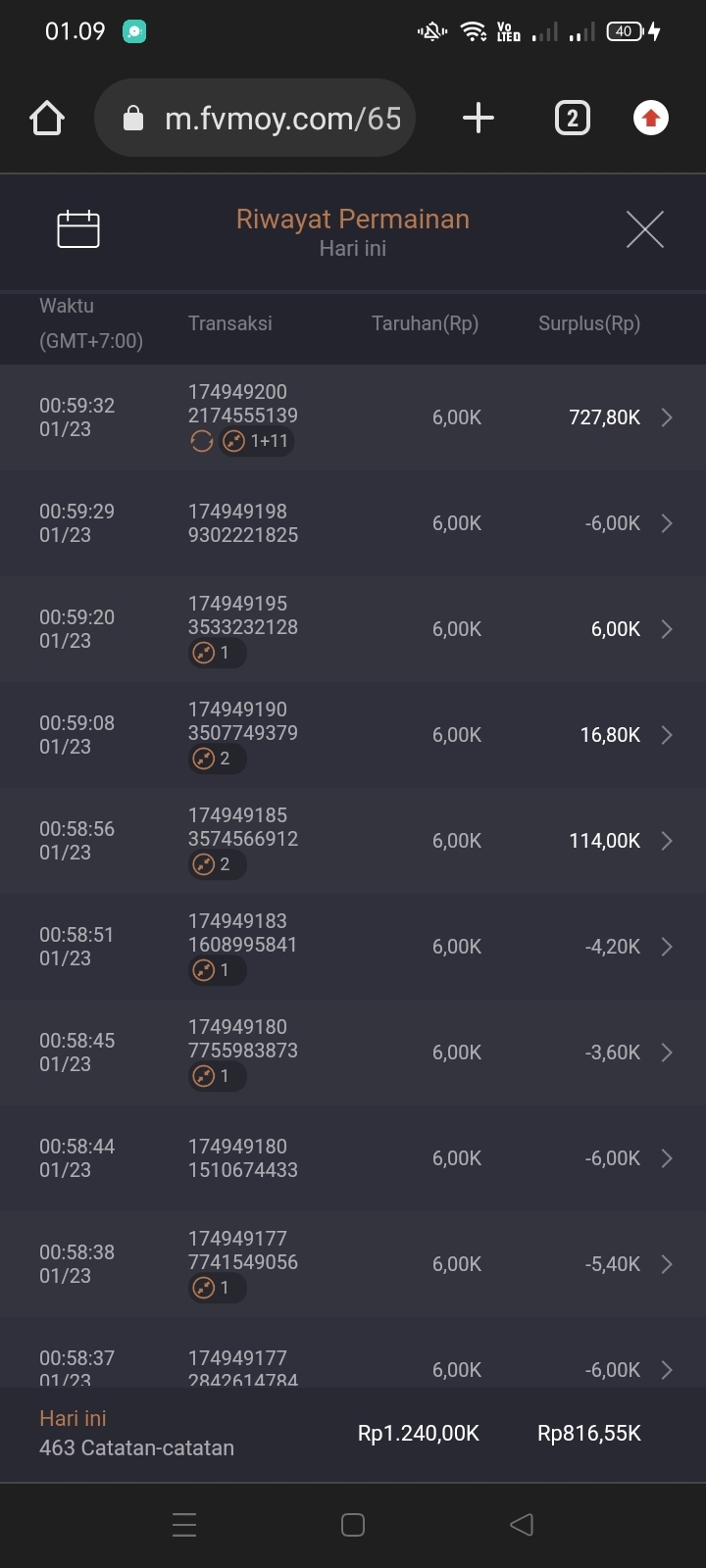
Task: Expand the 16,80K surplus transaction row
Action: click(667, 735)
